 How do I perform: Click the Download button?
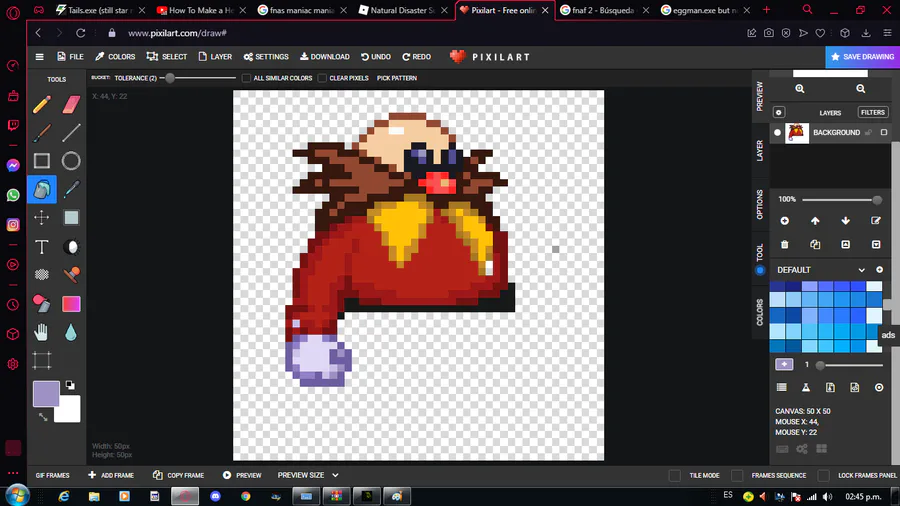325,57
